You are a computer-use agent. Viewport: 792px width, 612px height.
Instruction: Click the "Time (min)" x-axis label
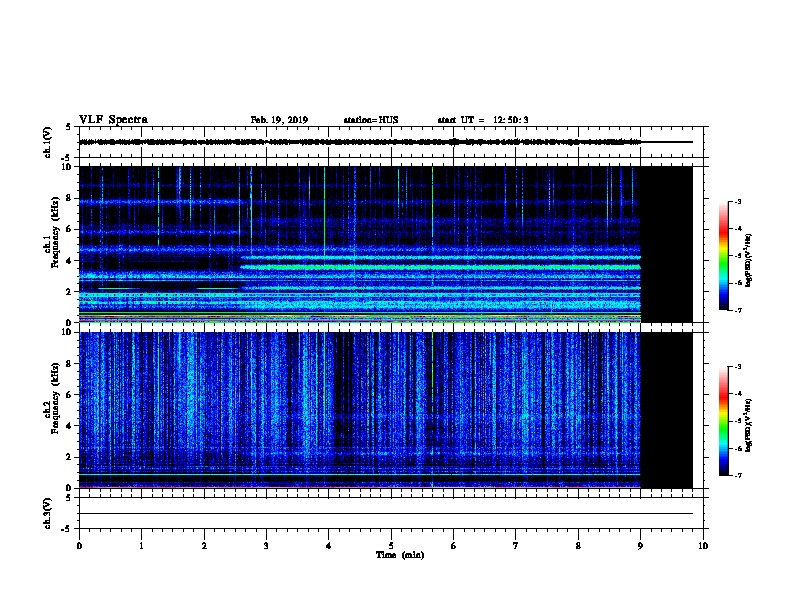pyautogui.click(x=400, y=555)
